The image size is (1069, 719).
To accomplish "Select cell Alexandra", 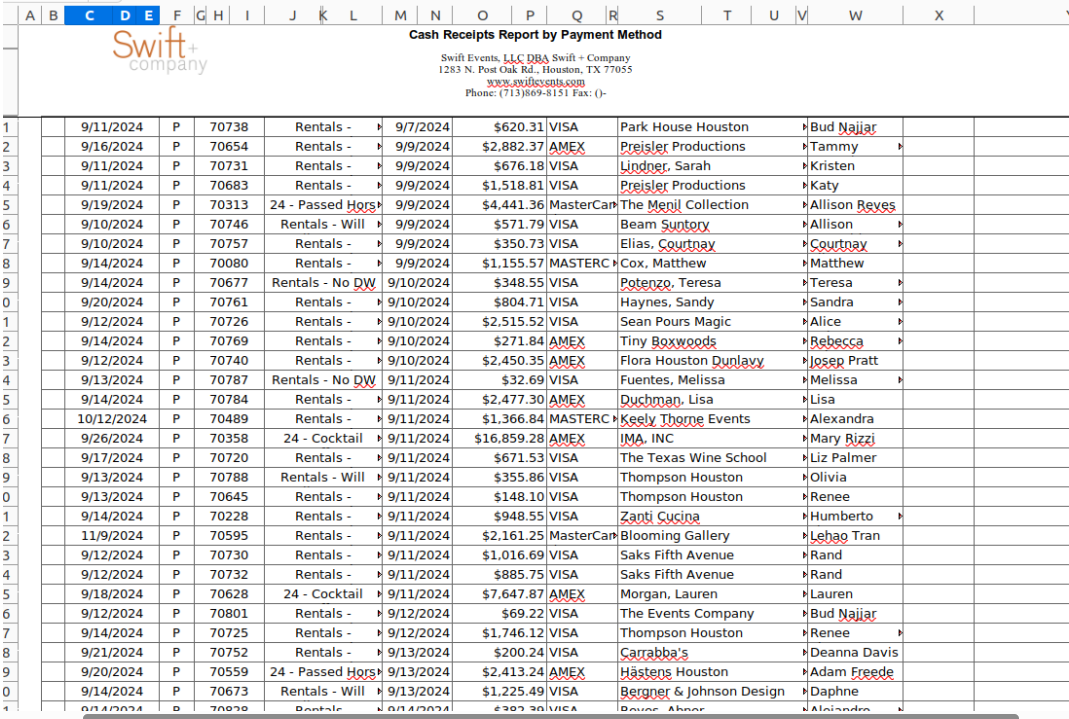I will click(855, 418).
